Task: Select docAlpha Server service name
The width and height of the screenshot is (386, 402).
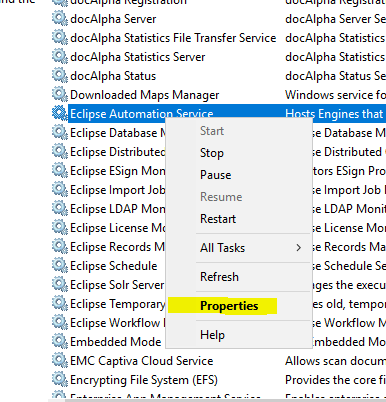Action: click(113, 19)
